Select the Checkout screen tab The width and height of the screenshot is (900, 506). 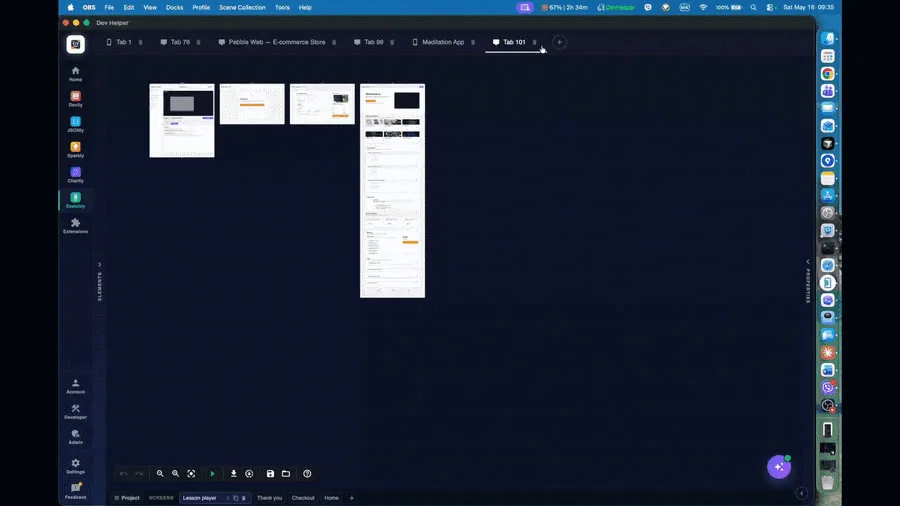coord(303,498)
